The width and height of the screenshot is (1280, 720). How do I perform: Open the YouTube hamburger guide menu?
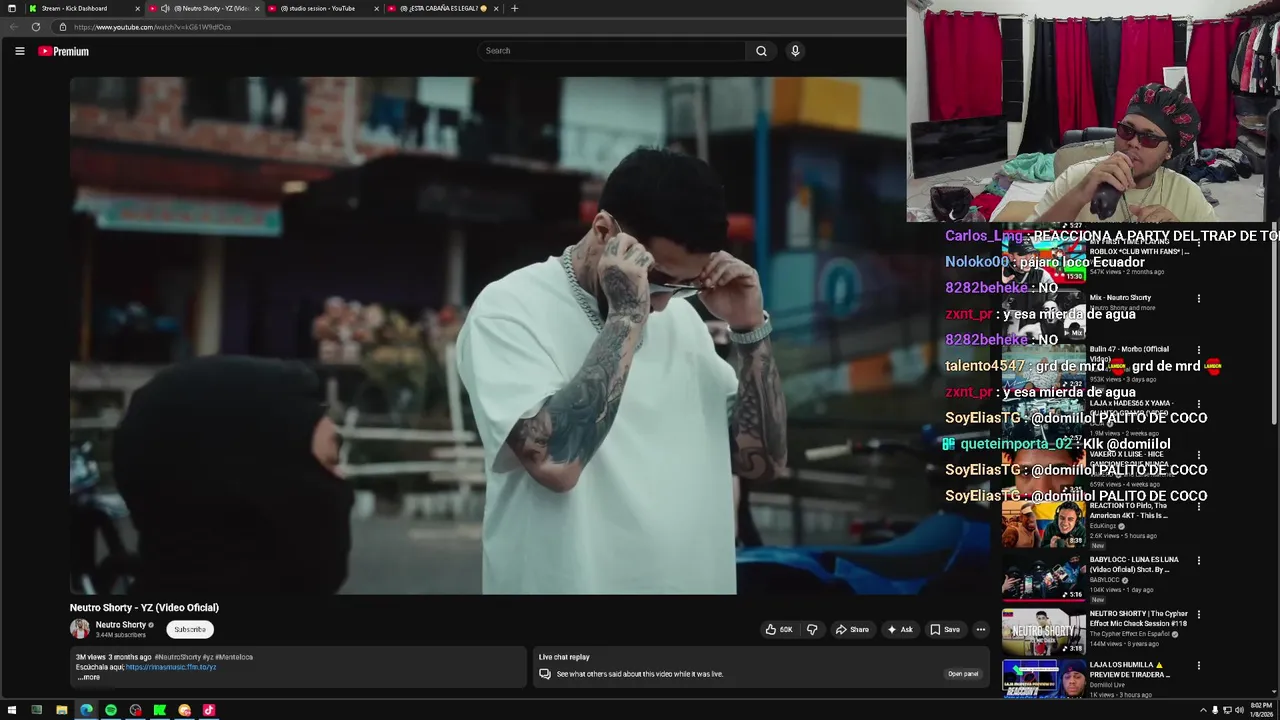point(19,51)
